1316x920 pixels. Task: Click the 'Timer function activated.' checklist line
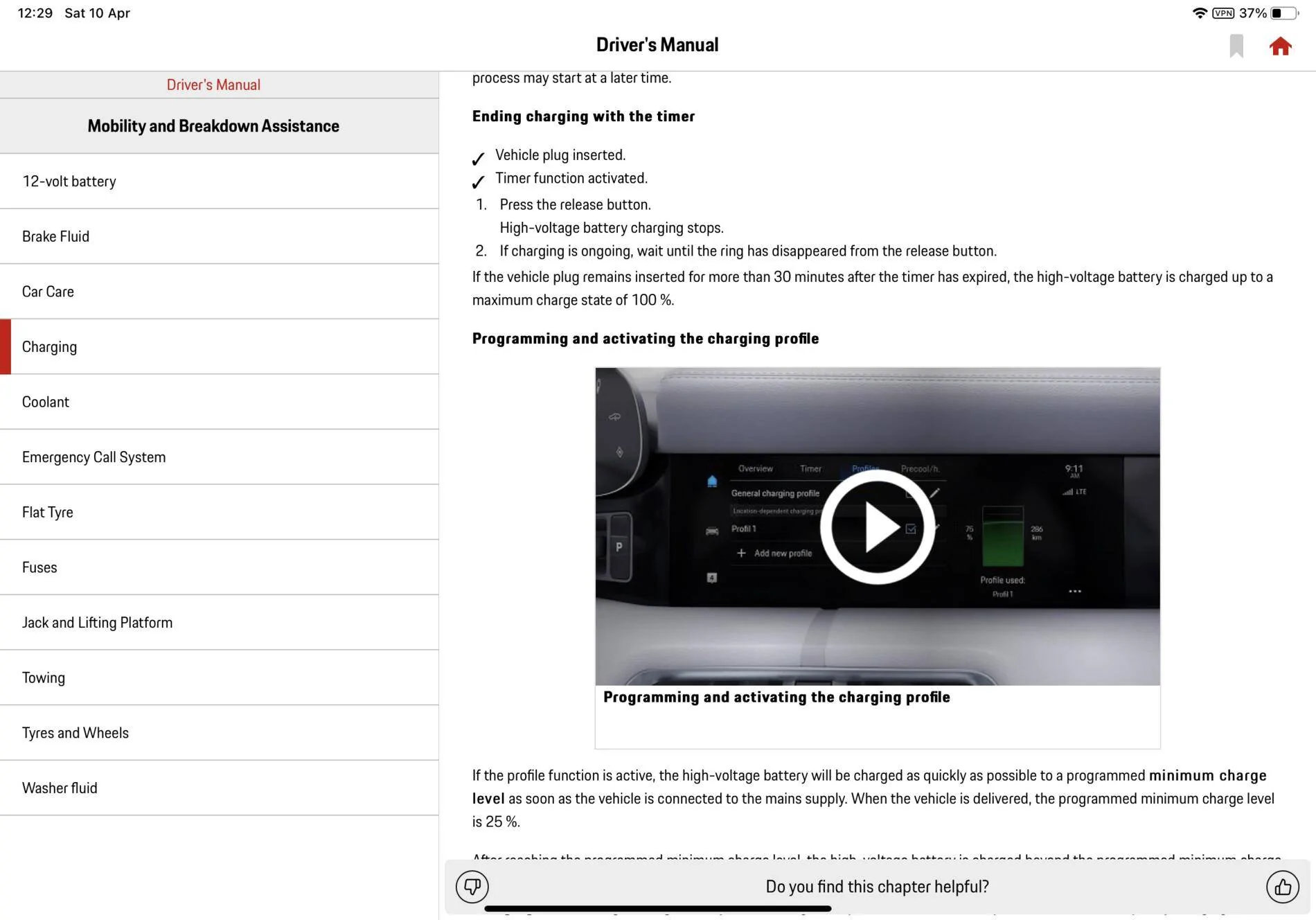pyautogui.click(x=571, y=179)
